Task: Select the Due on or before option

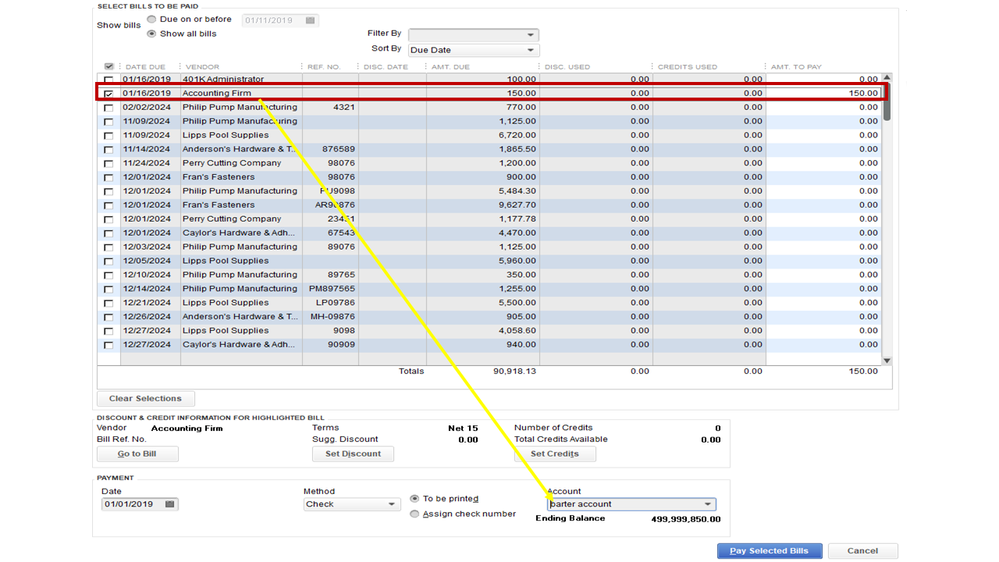Action: pyautogui.click(x=152, y=19)
